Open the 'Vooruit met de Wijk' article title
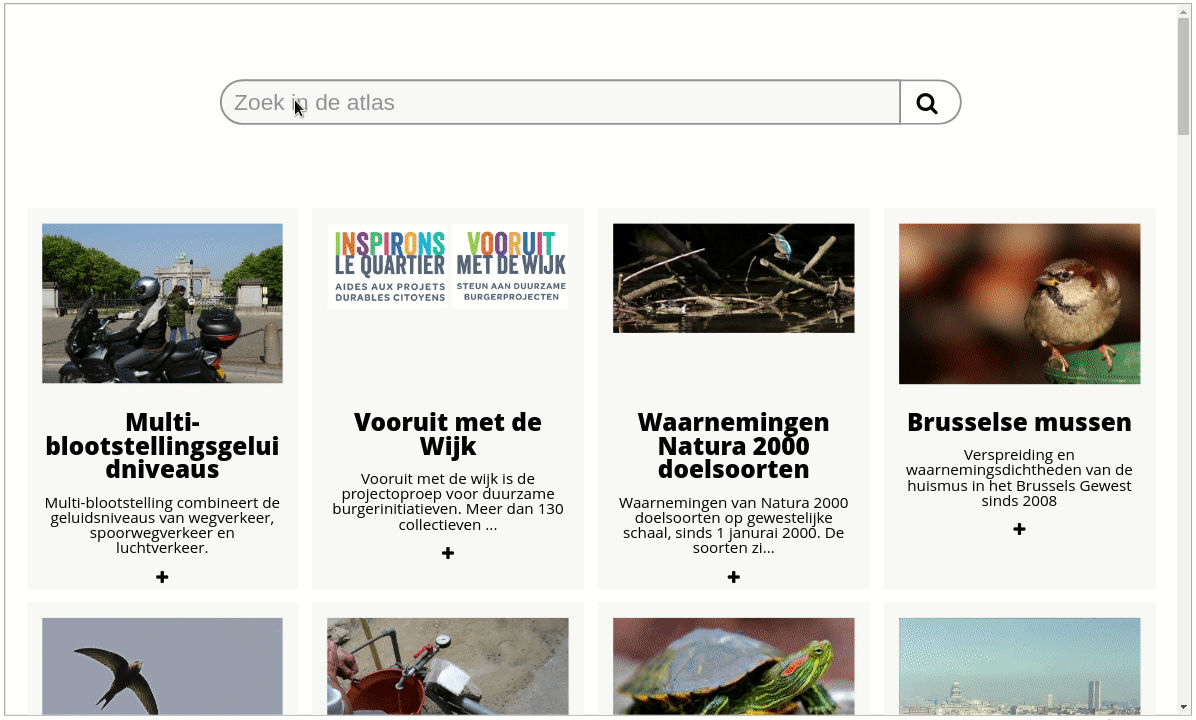 (447, 434)
